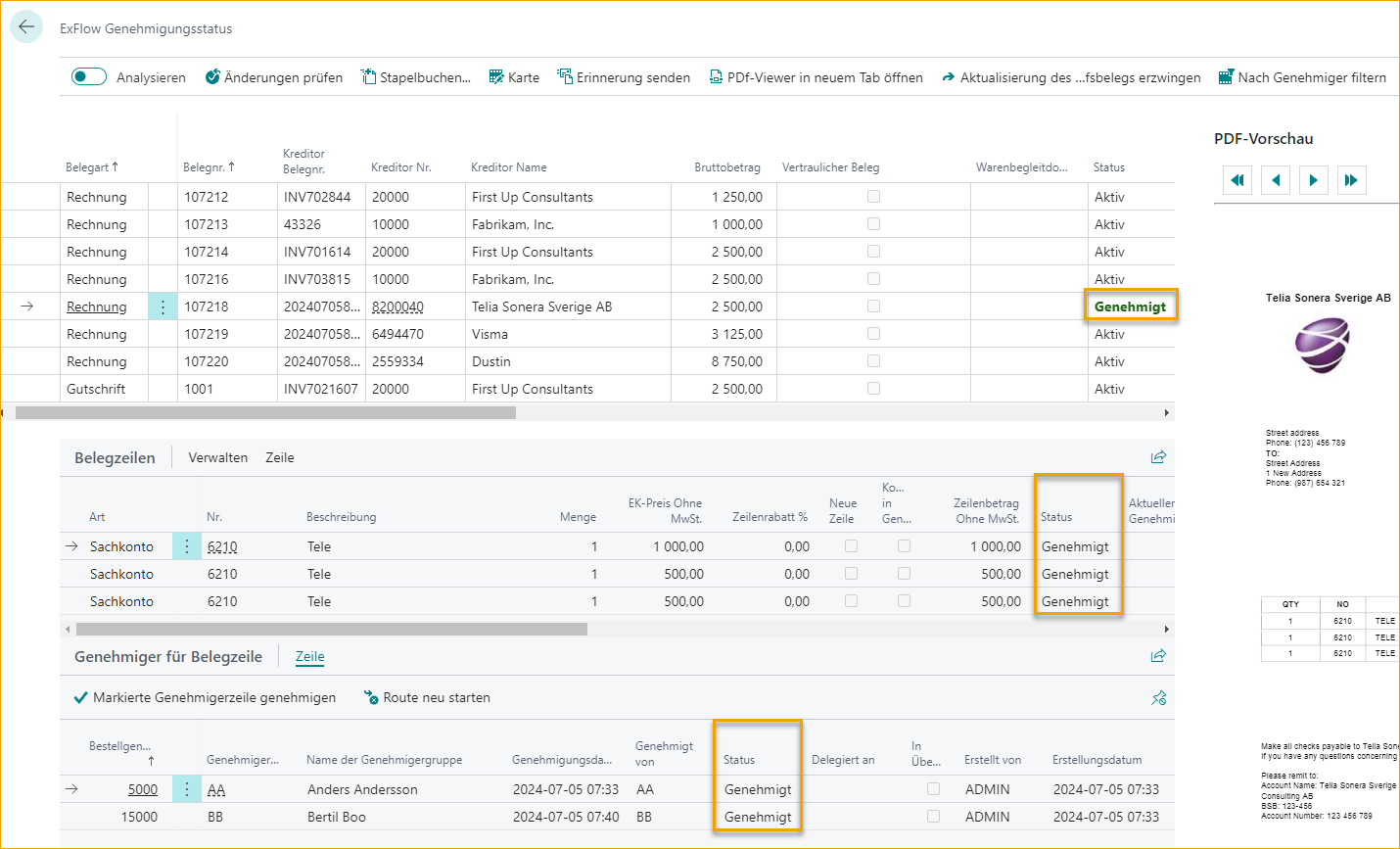Open Kreditor Nr. 8200040 link

click(397, 307)
